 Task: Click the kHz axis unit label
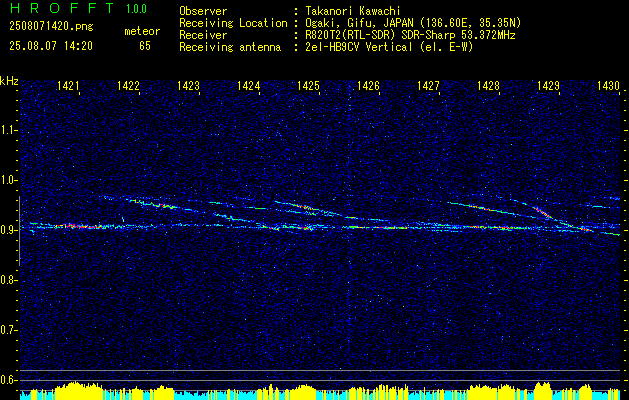pyautogui.click(x=9, y=81)
